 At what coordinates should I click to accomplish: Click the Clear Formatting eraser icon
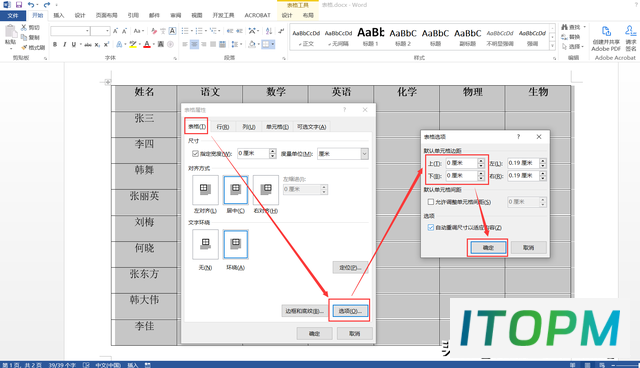[x=154, y=31]
